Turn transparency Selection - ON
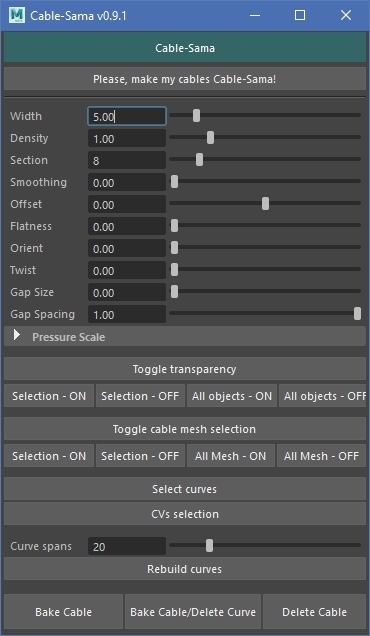370x636 pixels. point(49,396)
